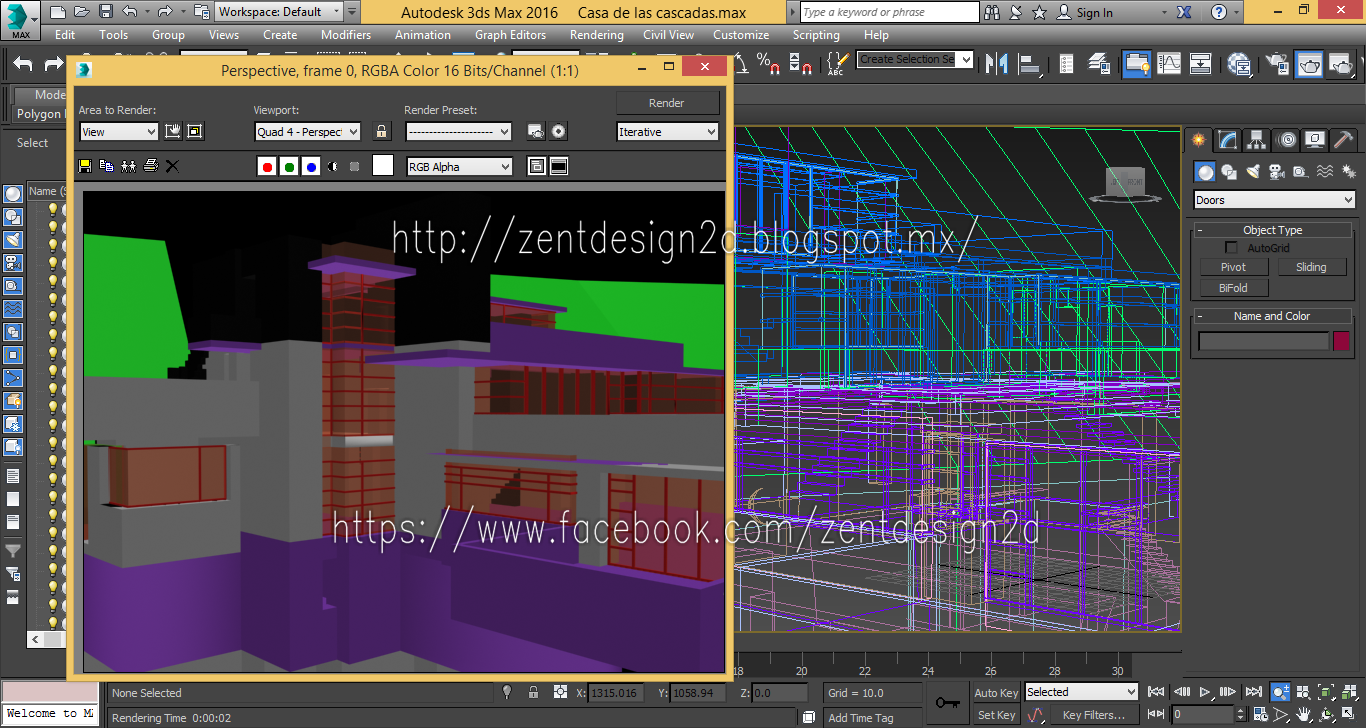Open the RGB Alpha channel dropdown

[x=460, y=166]
